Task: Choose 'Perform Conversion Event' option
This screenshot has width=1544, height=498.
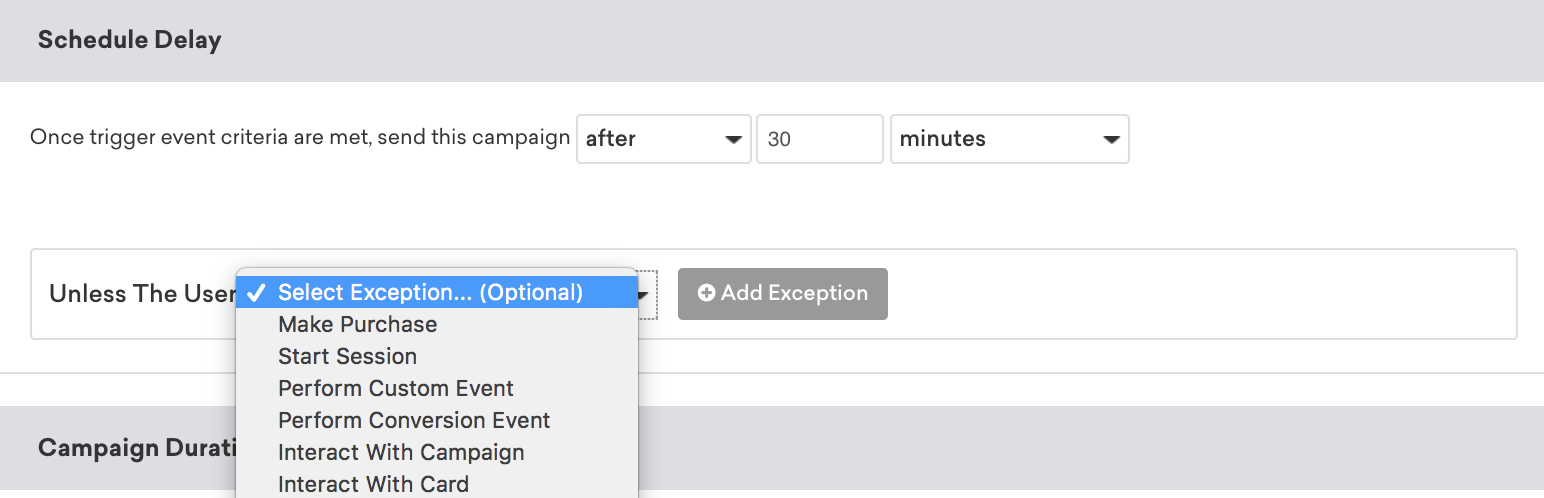Action: click(x=414, y=420)
